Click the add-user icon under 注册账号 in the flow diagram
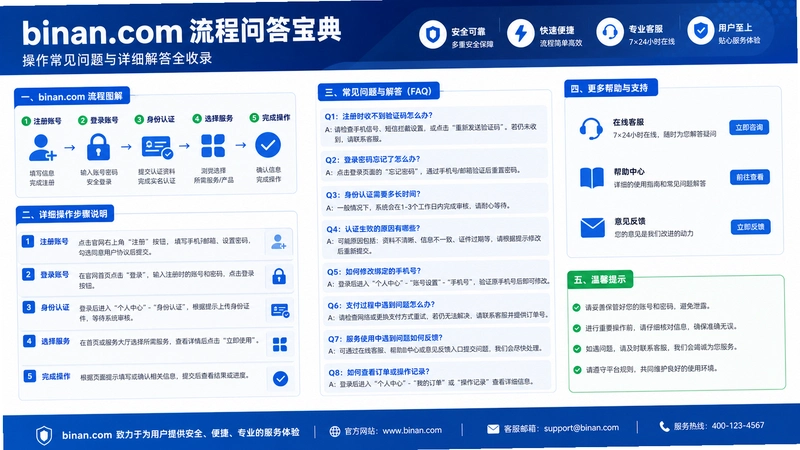This screenshot has width=800, height=450. (x=42, y=148)
